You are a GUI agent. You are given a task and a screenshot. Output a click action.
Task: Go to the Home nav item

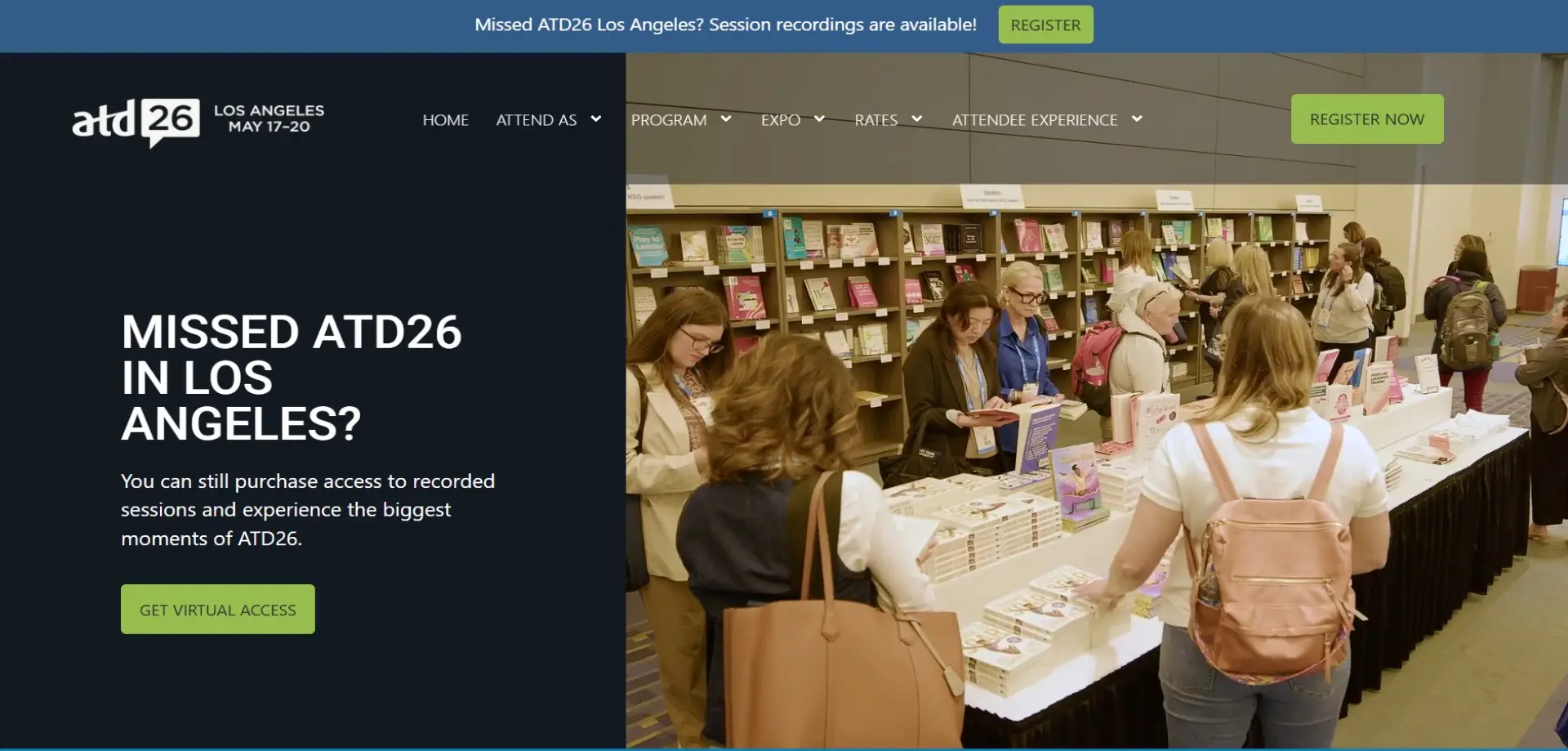click(x=446, y=120)
